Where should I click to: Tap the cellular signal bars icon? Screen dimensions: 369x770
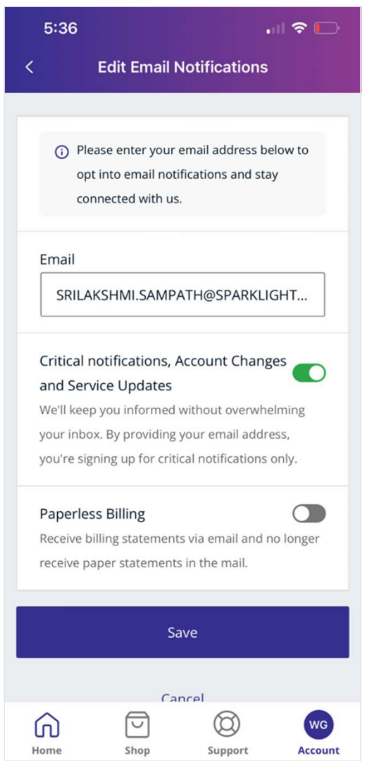pyautogui.click(x=276, y=29)
